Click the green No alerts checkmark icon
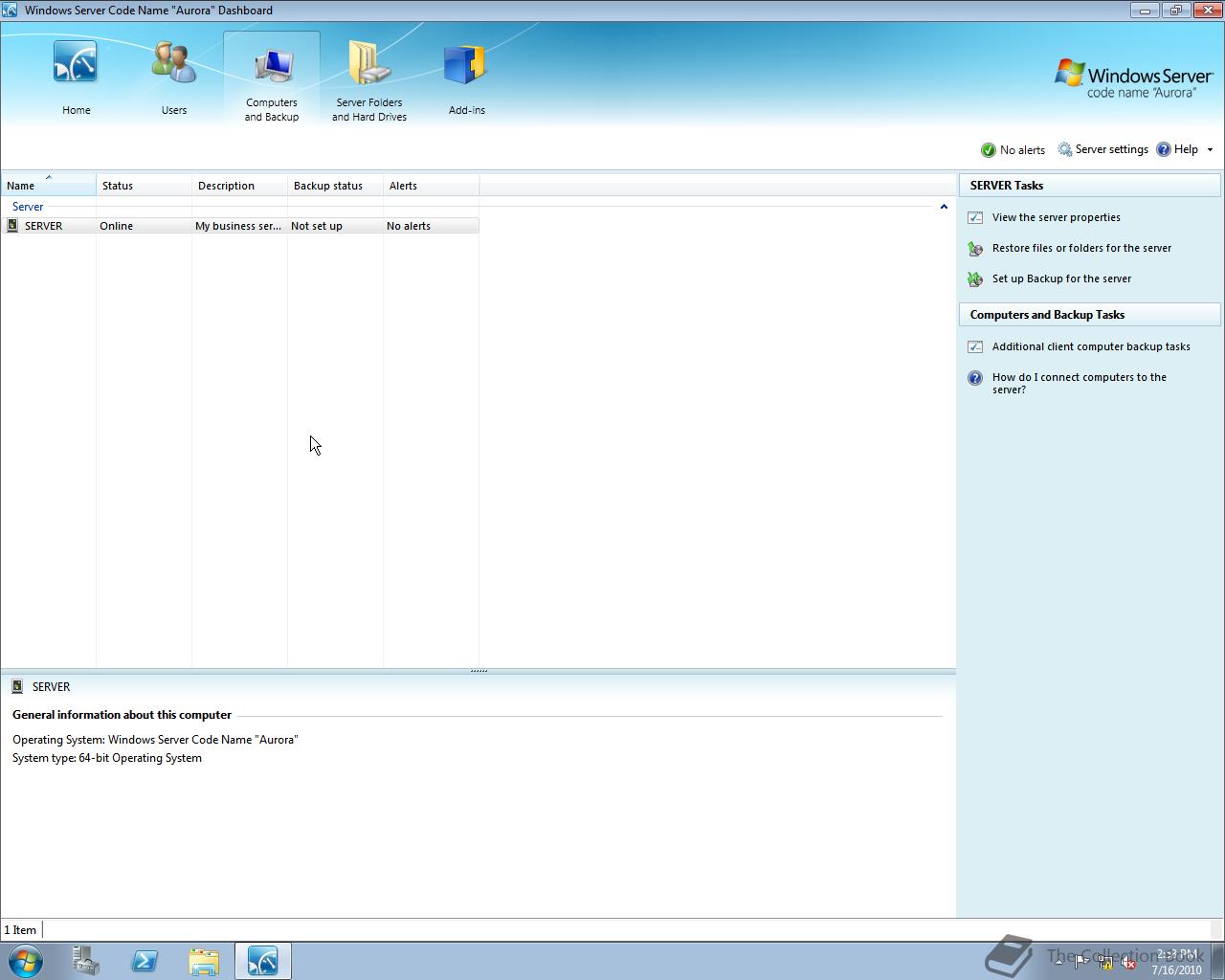Screen dimensions: 1225x980 [989, 150]
